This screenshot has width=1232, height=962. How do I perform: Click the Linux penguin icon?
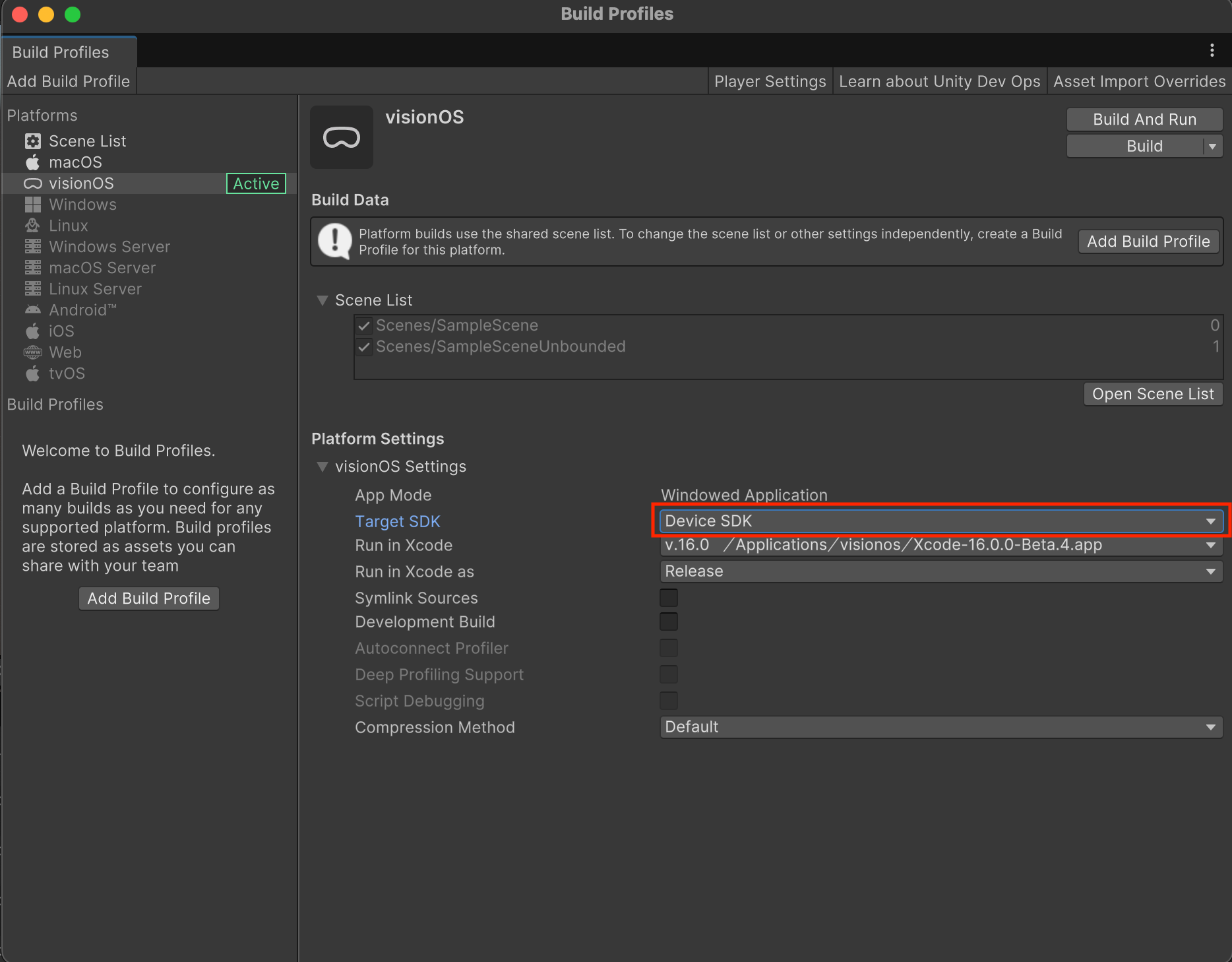click(x=33, y=226)
